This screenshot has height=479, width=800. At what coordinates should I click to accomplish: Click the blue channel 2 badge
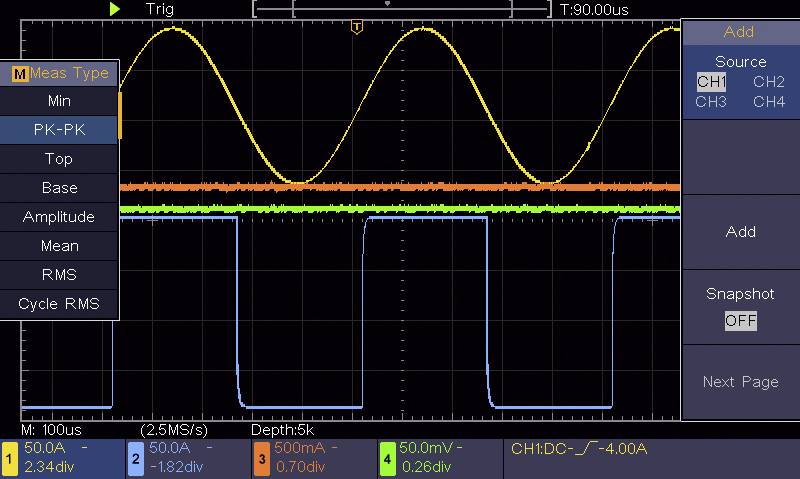point(135,459)
